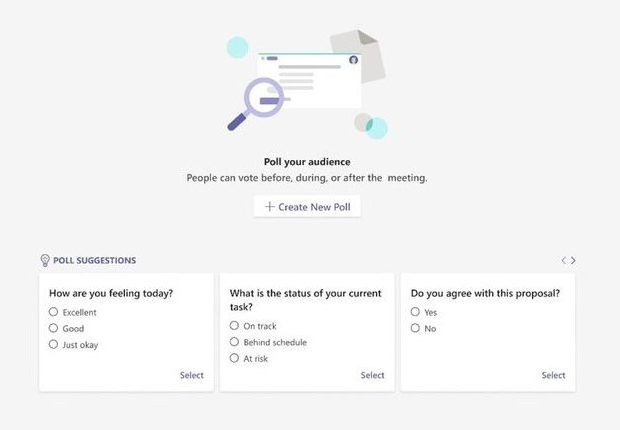Select the current task status poll
The image size is (620, 430).
point(372,376)
